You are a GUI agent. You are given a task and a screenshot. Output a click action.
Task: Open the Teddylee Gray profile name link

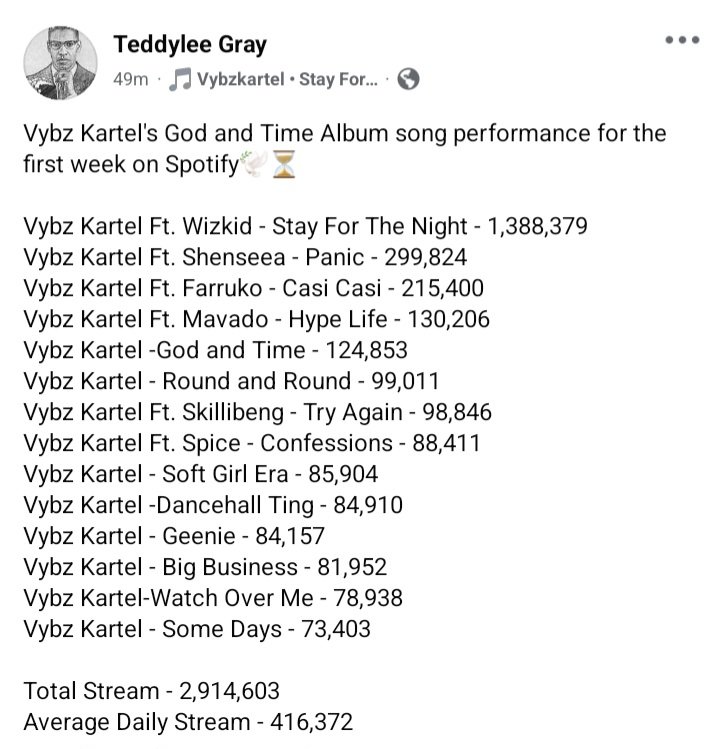[190, 45]
